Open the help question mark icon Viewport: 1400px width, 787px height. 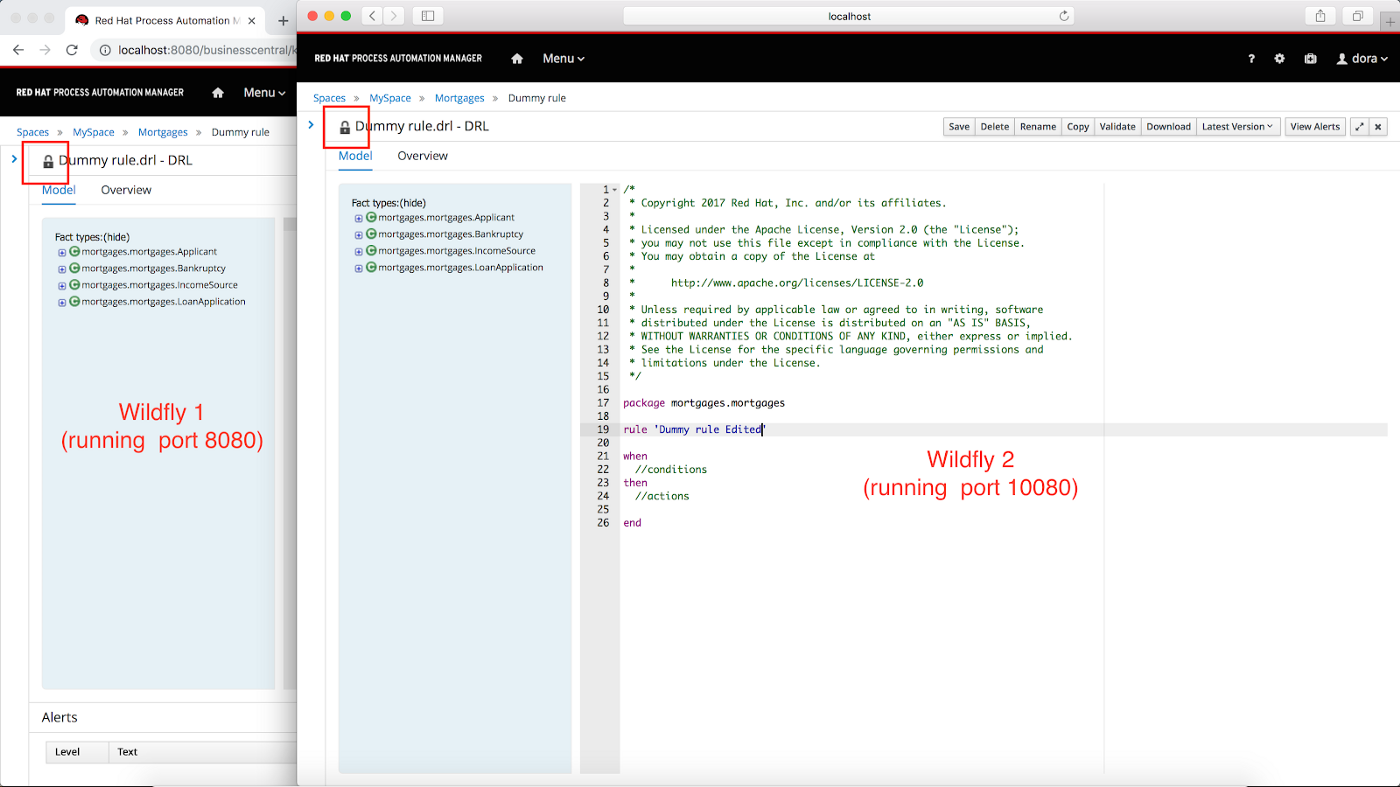click(1251, 59)
